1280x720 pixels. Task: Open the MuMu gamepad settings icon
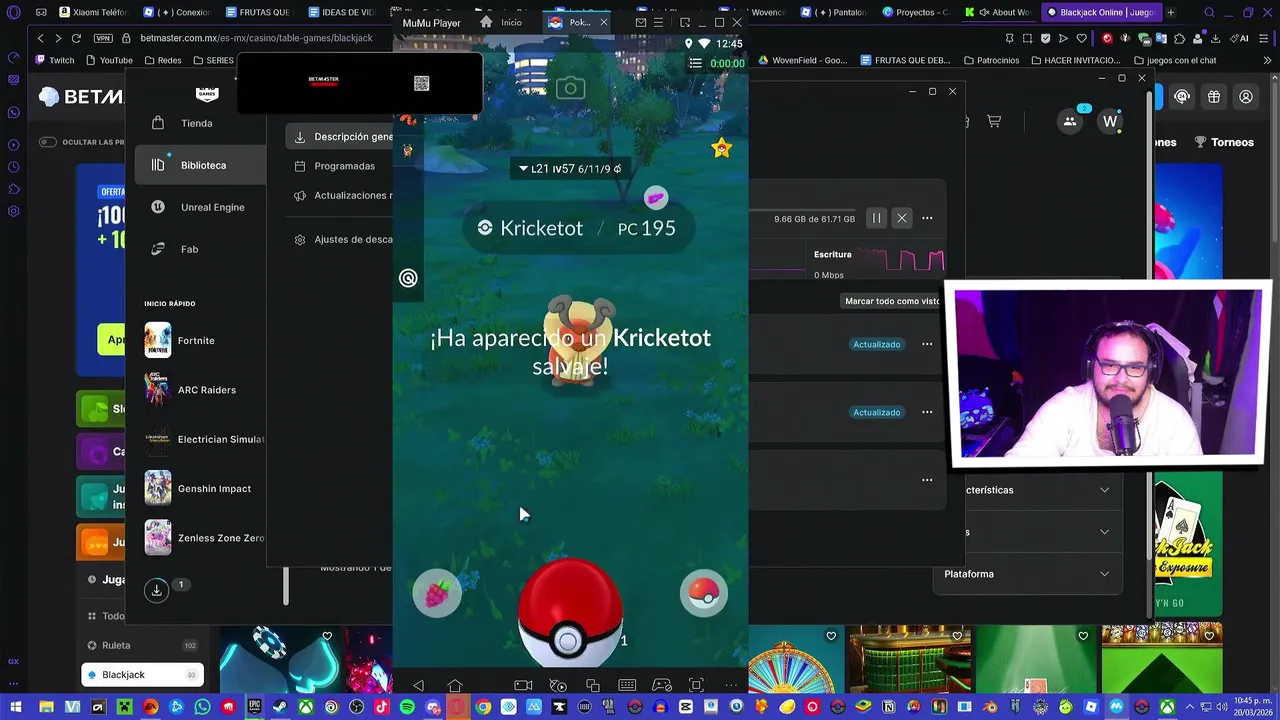[662, 685]
